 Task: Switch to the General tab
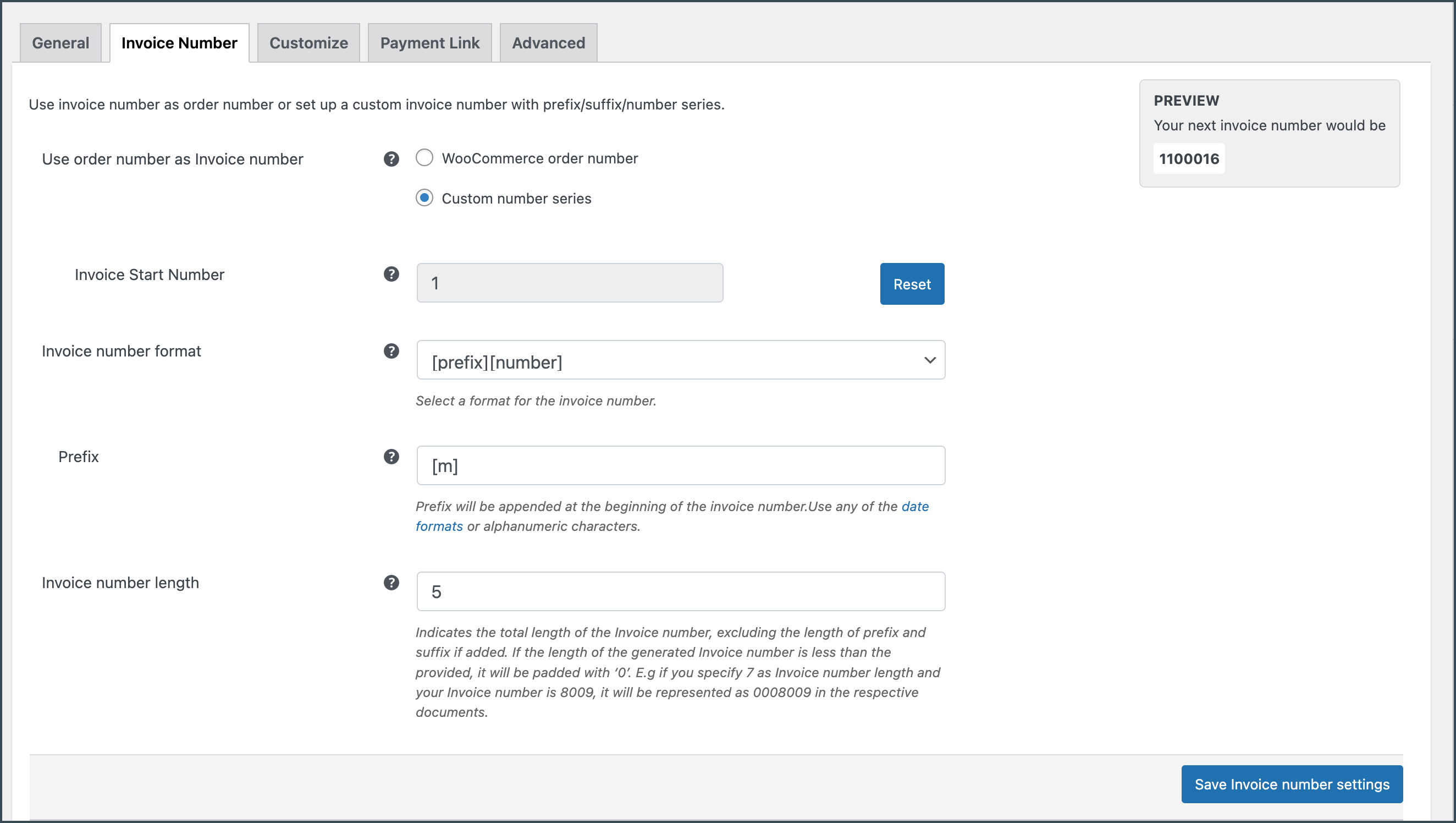(x=60, y=43)
